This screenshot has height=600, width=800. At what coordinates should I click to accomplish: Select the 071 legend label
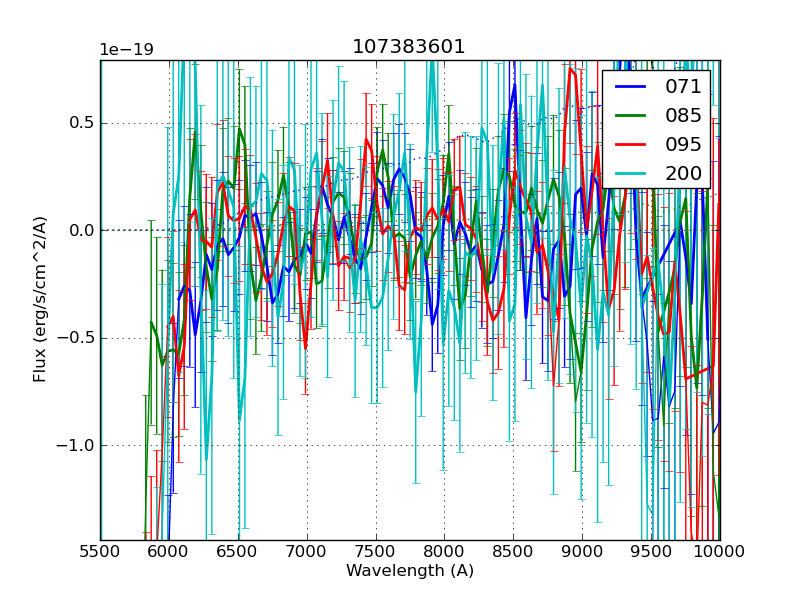click(x=684, y=87)
